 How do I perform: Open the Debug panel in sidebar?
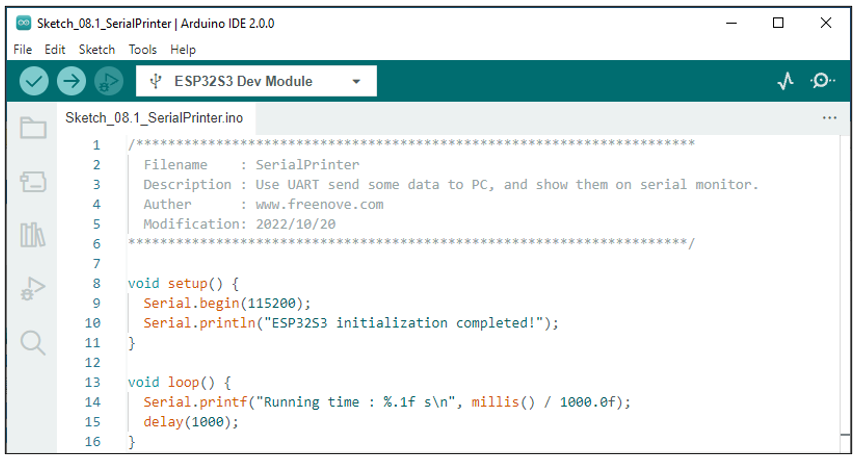[x=33, y=288]
